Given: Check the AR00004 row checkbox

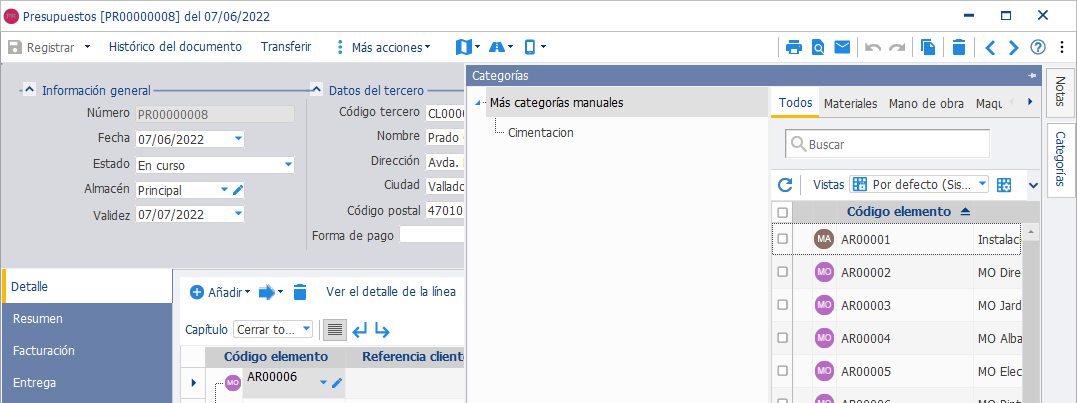Looking at the screenshot, I should [782, 338].
